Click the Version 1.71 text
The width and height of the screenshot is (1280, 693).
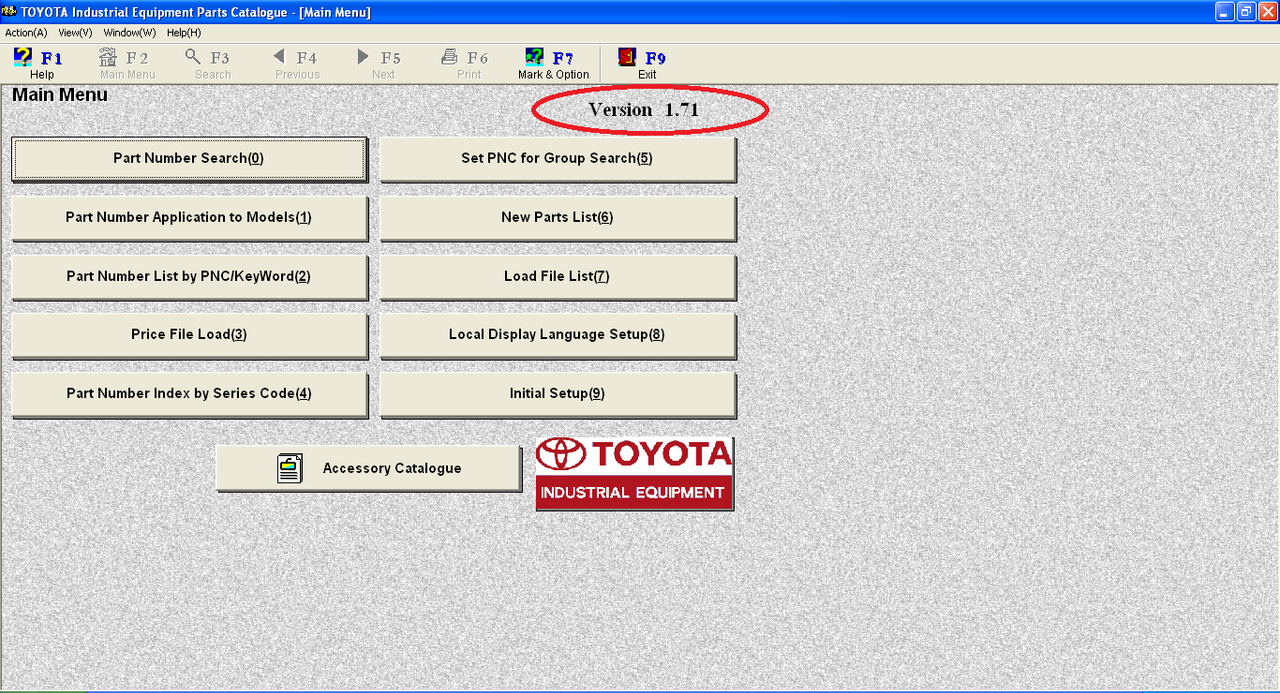tap(643, 110)
